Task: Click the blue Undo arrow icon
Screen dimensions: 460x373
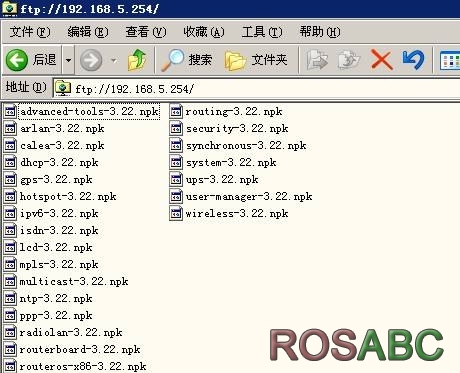Action: click(413, 60)
